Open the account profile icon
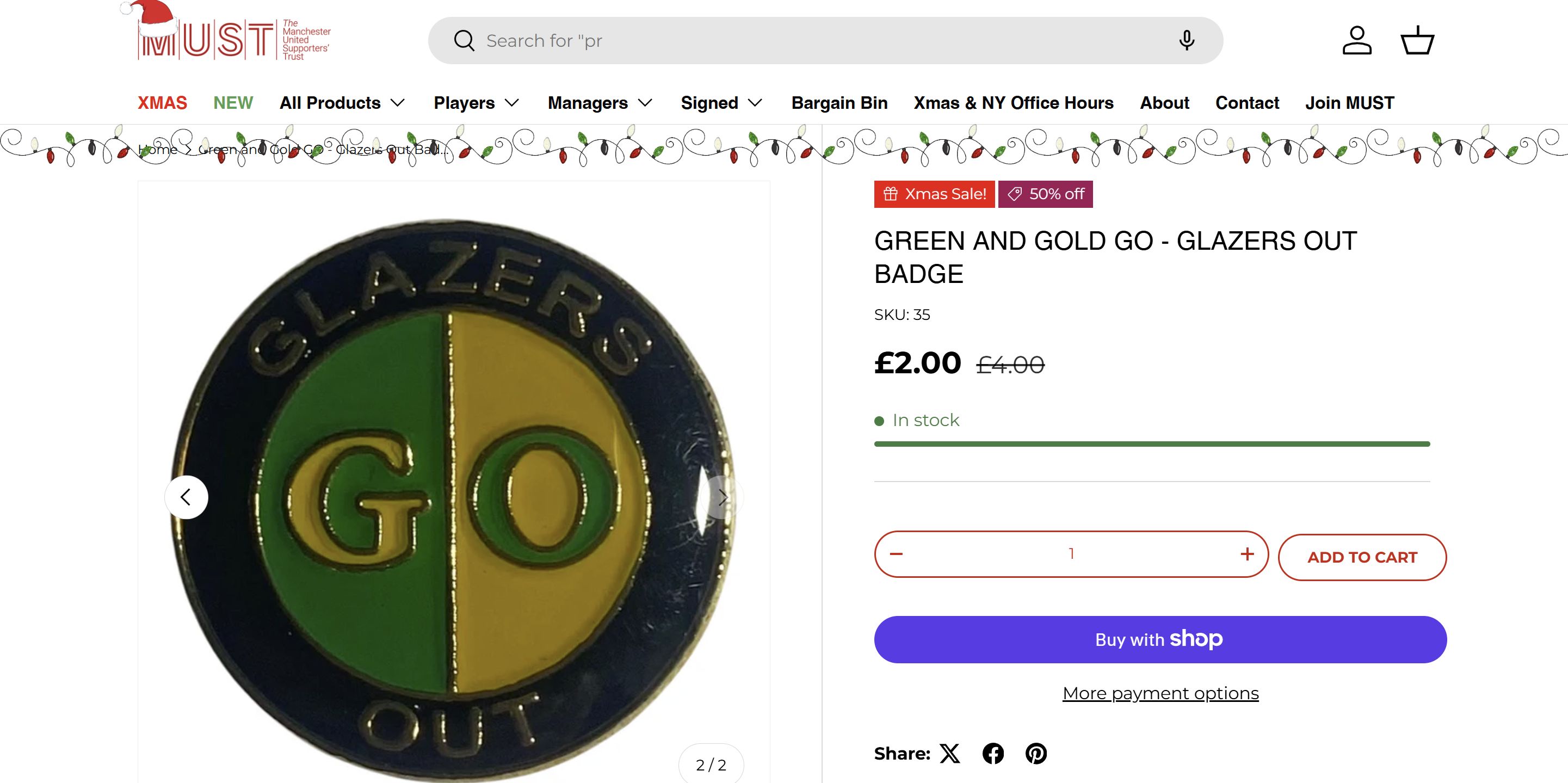 click(1357, 41)
